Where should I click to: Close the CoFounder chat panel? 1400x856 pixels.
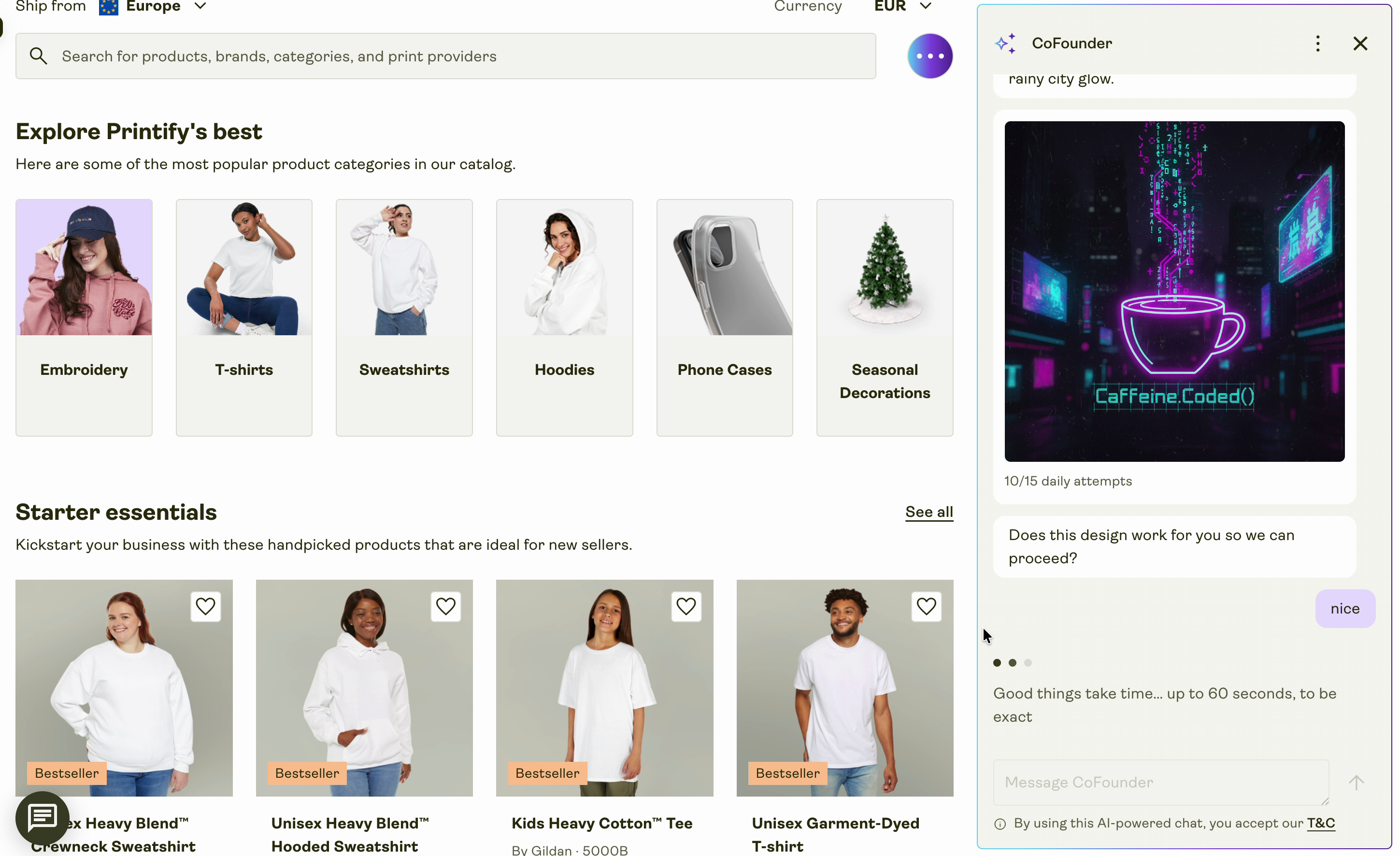point(1359,44)
